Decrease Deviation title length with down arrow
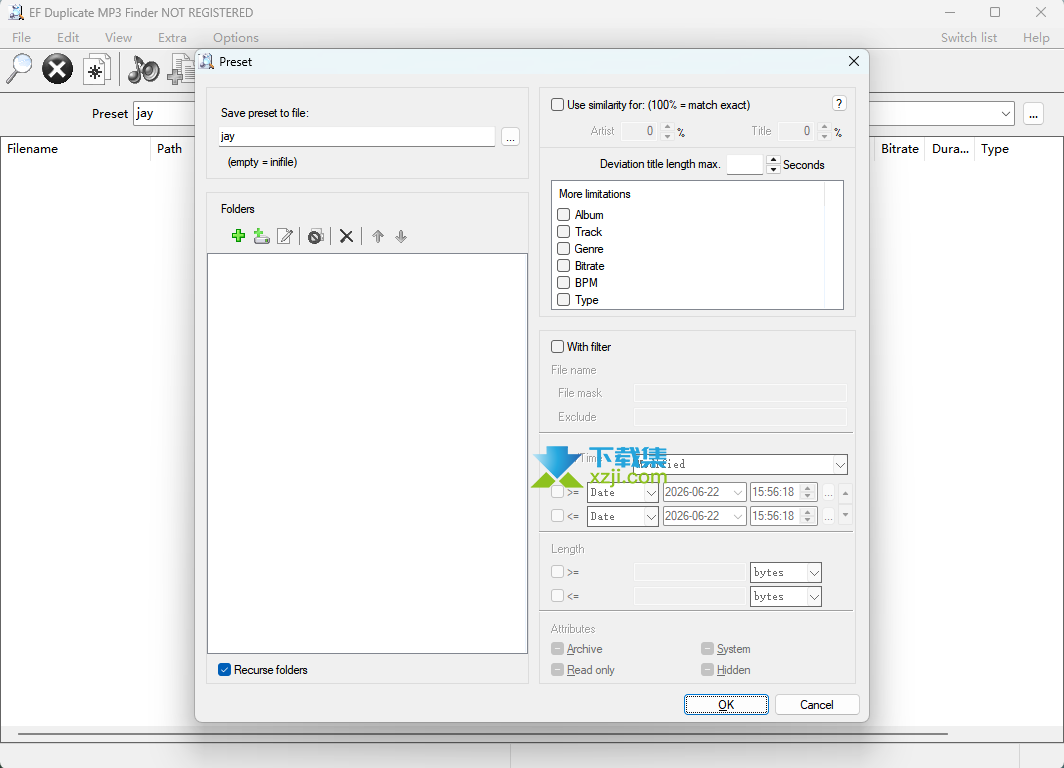Viewport: 1064px width, 768px height. click(x=773, y=170)
